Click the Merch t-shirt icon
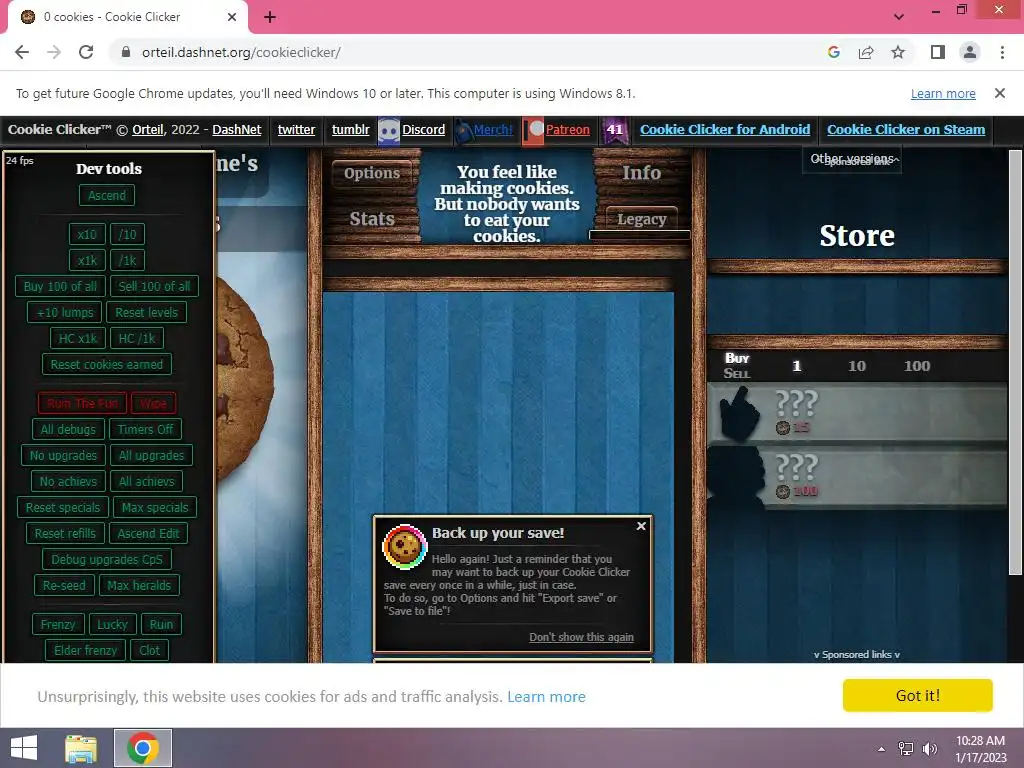The height and width of the screenshot is (768, 1024). pos(463,131)
